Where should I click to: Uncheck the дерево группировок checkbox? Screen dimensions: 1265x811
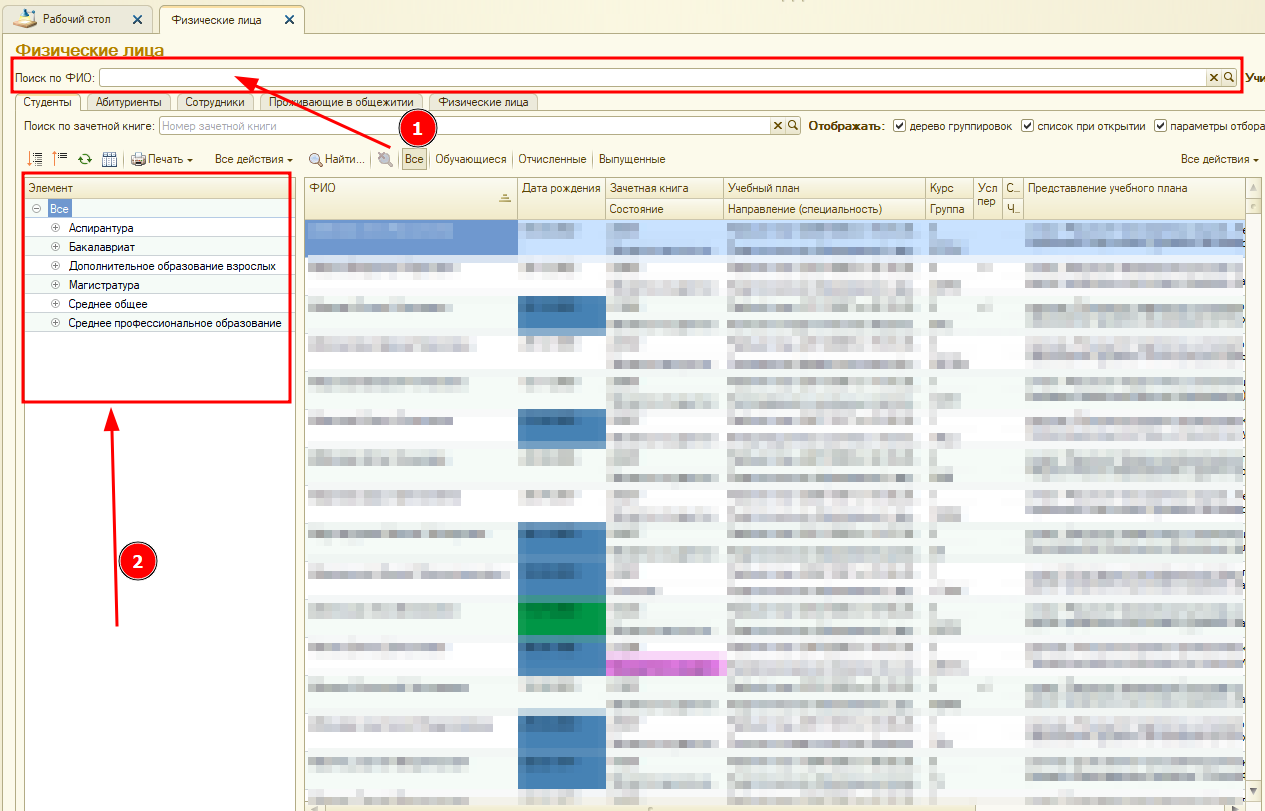point(900,126)
